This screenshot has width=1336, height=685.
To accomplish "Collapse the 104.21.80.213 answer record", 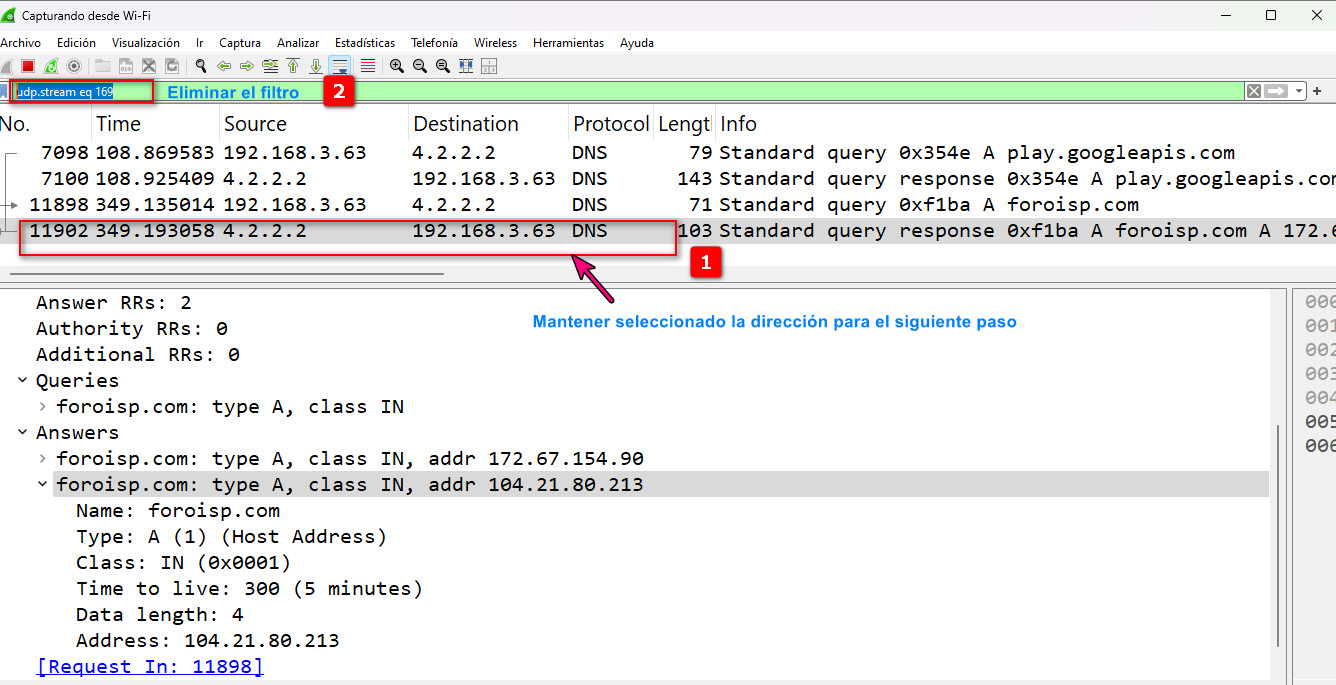I will pyautogui.click(x=42, y=485).
